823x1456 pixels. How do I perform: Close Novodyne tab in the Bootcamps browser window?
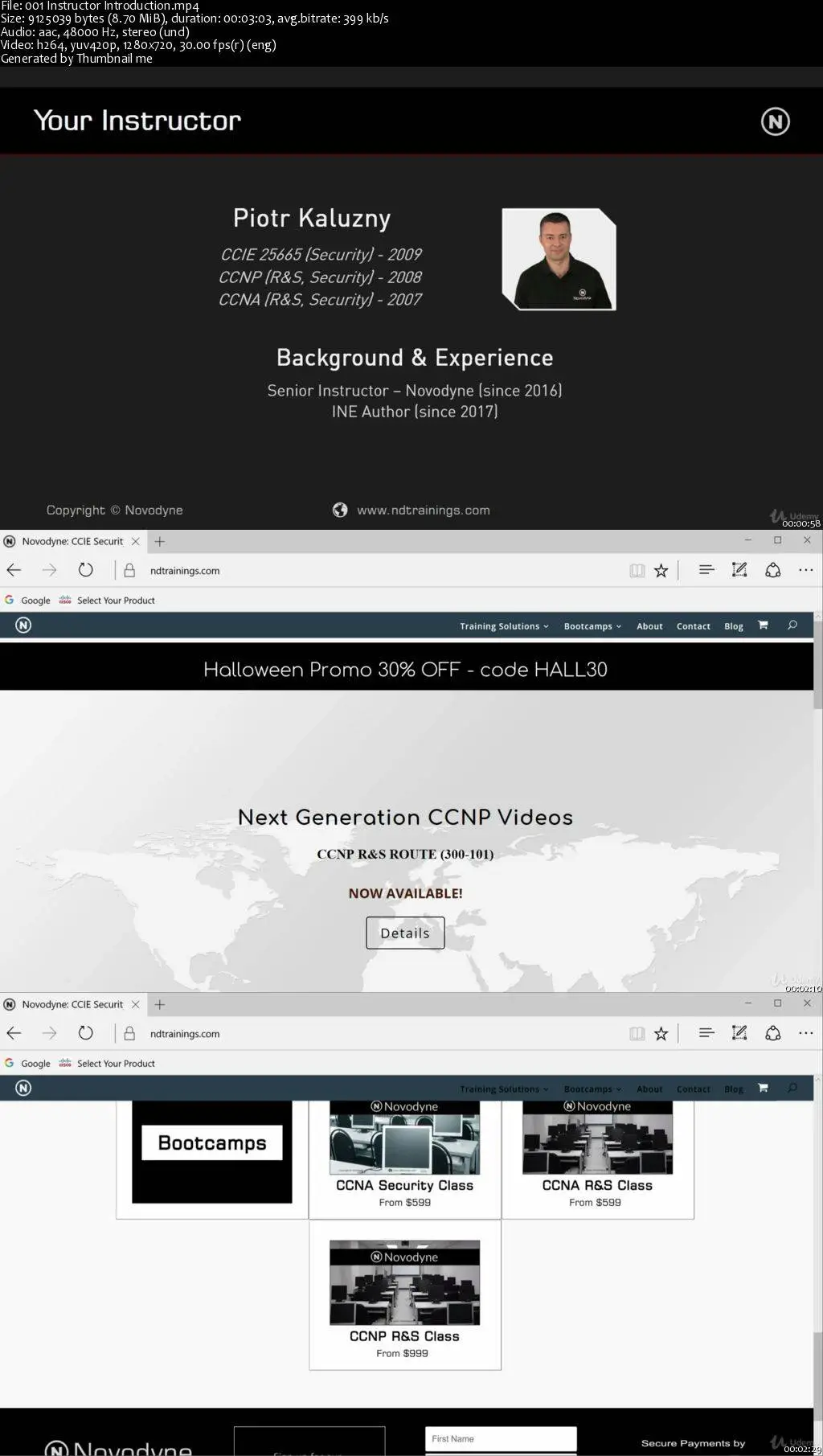click(136, 1004)
